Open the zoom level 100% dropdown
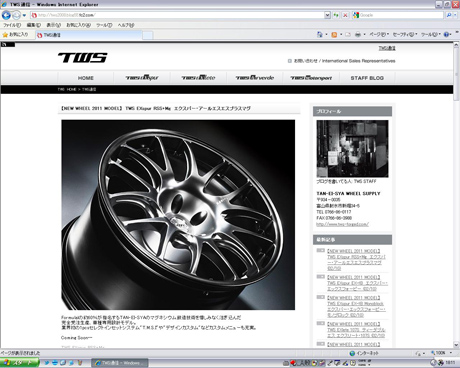 pos(442,353)
